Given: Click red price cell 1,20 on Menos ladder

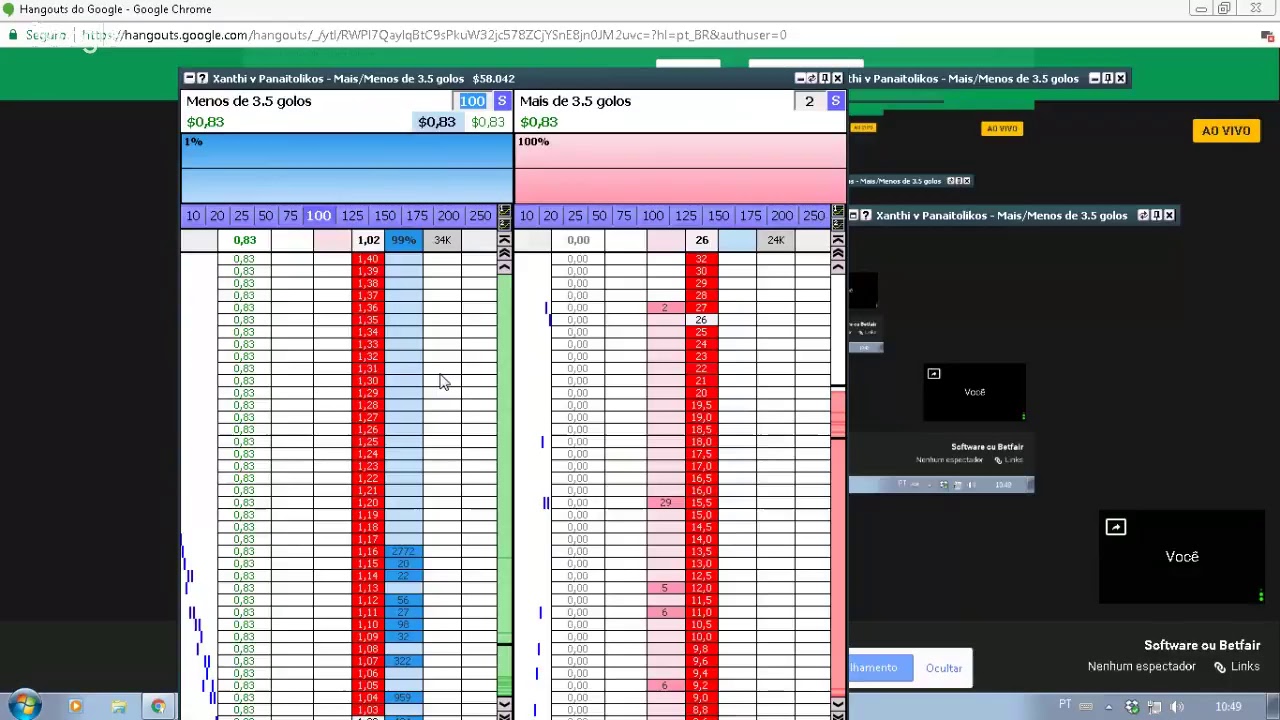Looking at the screenshot, I should [x=368, y=503].
